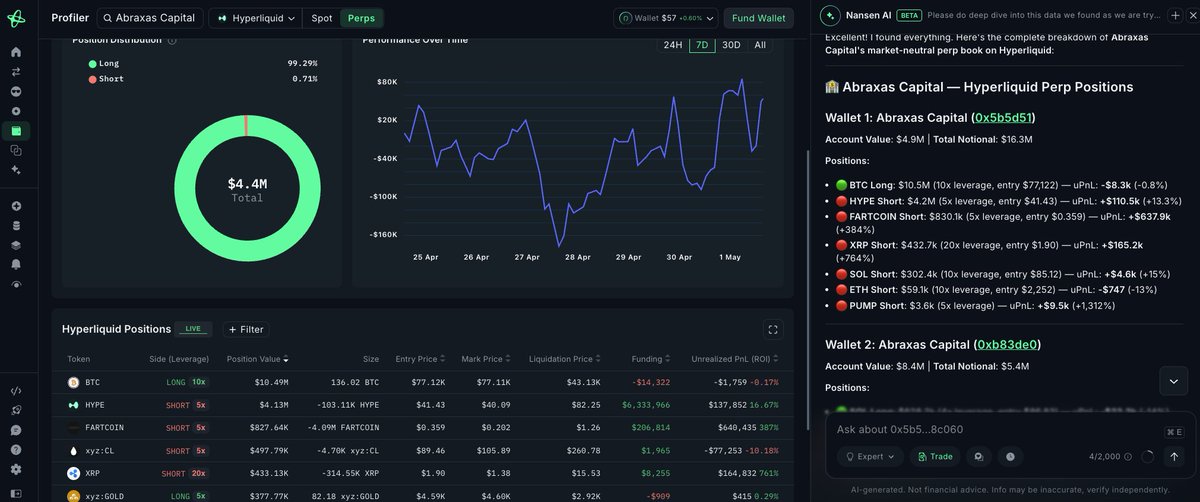Click the BETA badge next to Nansen AI
Image resolution: width=1200 pixels, height=502 pixels.
click(x=909, y=15)
